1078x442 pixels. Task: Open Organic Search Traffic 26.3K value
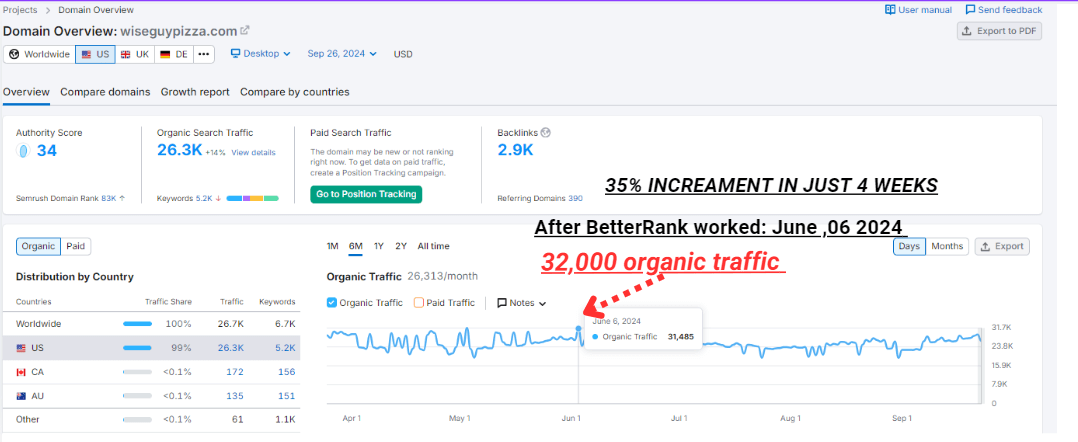coord(179,150)
